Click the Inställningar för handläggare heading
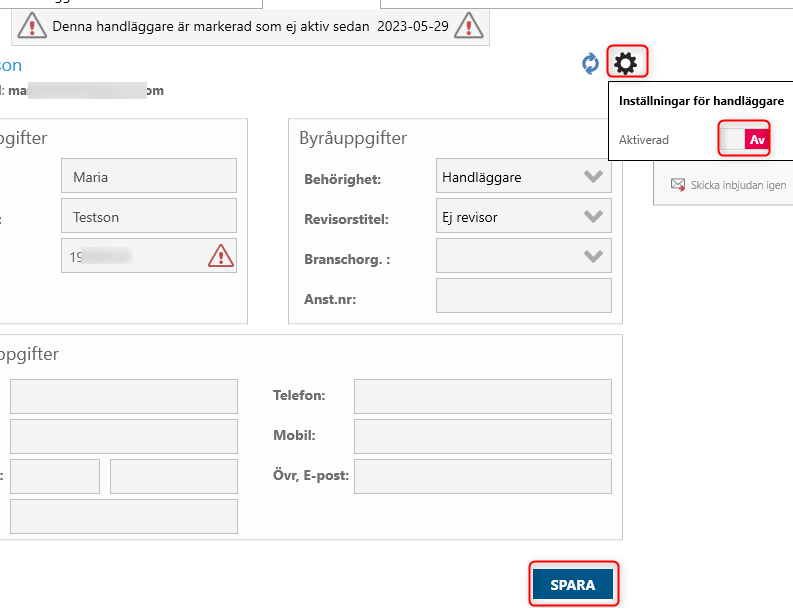 point(701,101)
